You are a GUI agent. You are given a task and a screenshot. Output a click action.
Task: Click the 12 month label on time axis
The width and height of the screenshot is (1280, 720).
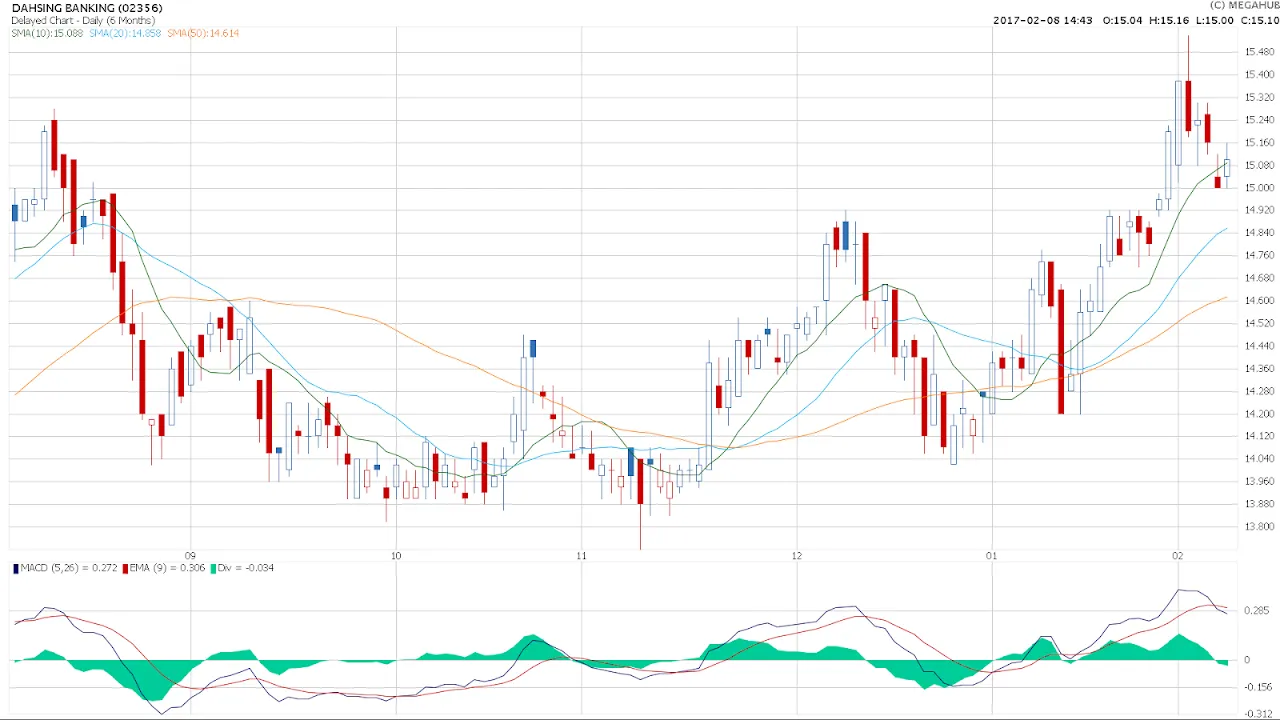pyautogui.click(x=797, y=555)
